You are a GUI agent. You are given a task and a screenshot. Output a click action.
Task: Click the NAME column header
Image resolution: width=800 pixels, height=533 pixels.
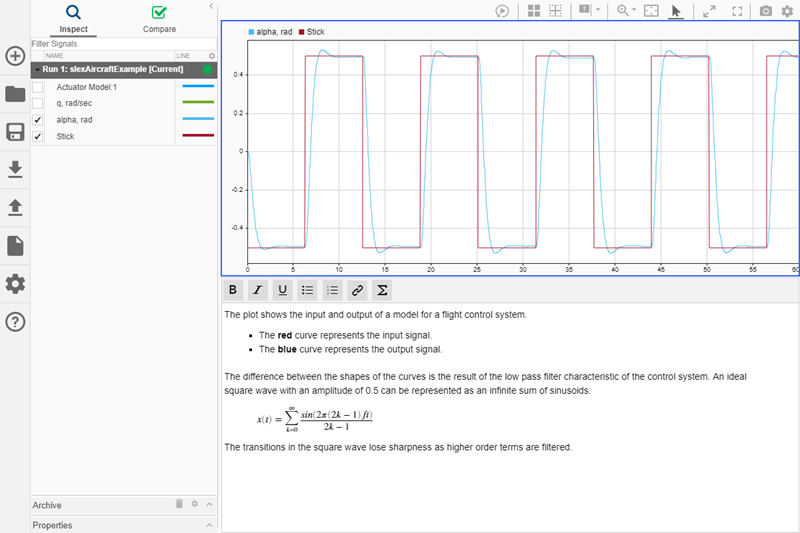[x=55, y=56]
